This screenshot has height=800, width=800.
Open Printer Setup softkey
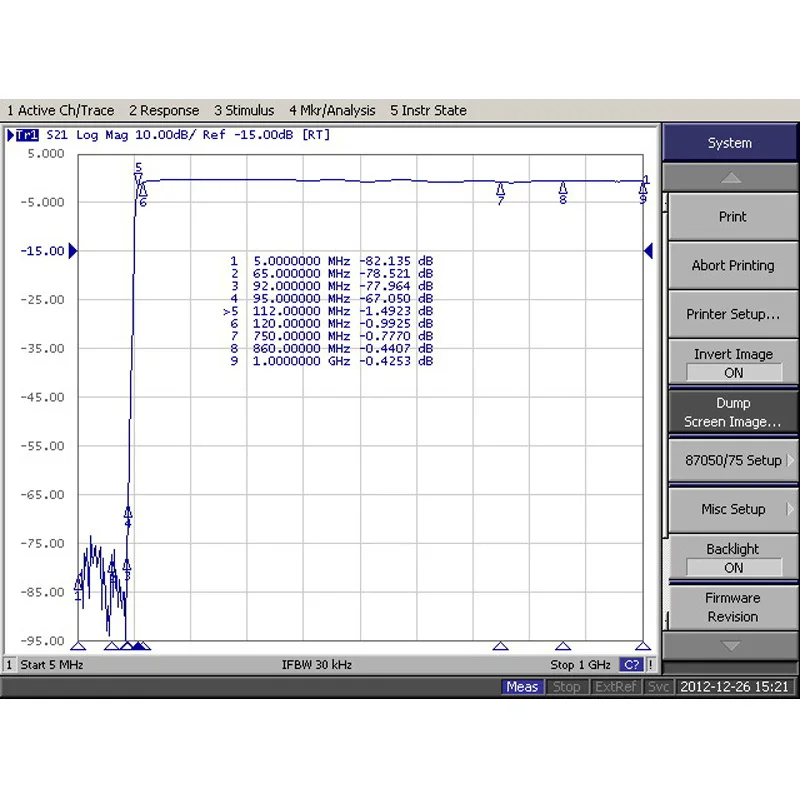[x=733, y=314]
